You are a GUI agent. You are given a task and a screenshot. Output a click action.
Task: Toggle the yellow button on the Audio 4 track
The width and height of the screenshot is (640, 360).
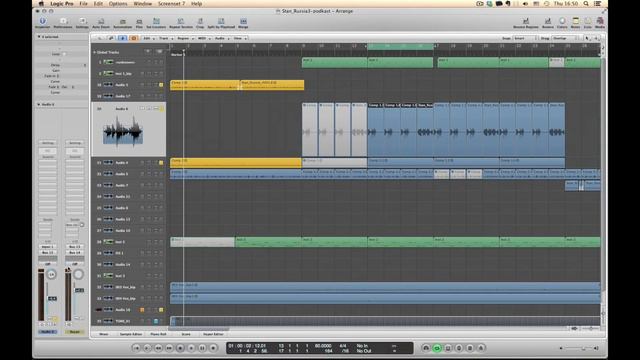pos(161,162)
